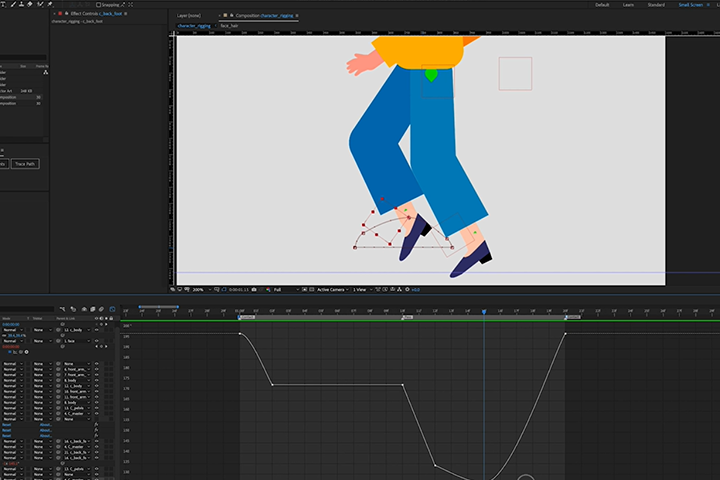The width and height of the screenshot is (720, 480).
Task: Open the Full resolution dropdown
Action: tap(286, 290)
